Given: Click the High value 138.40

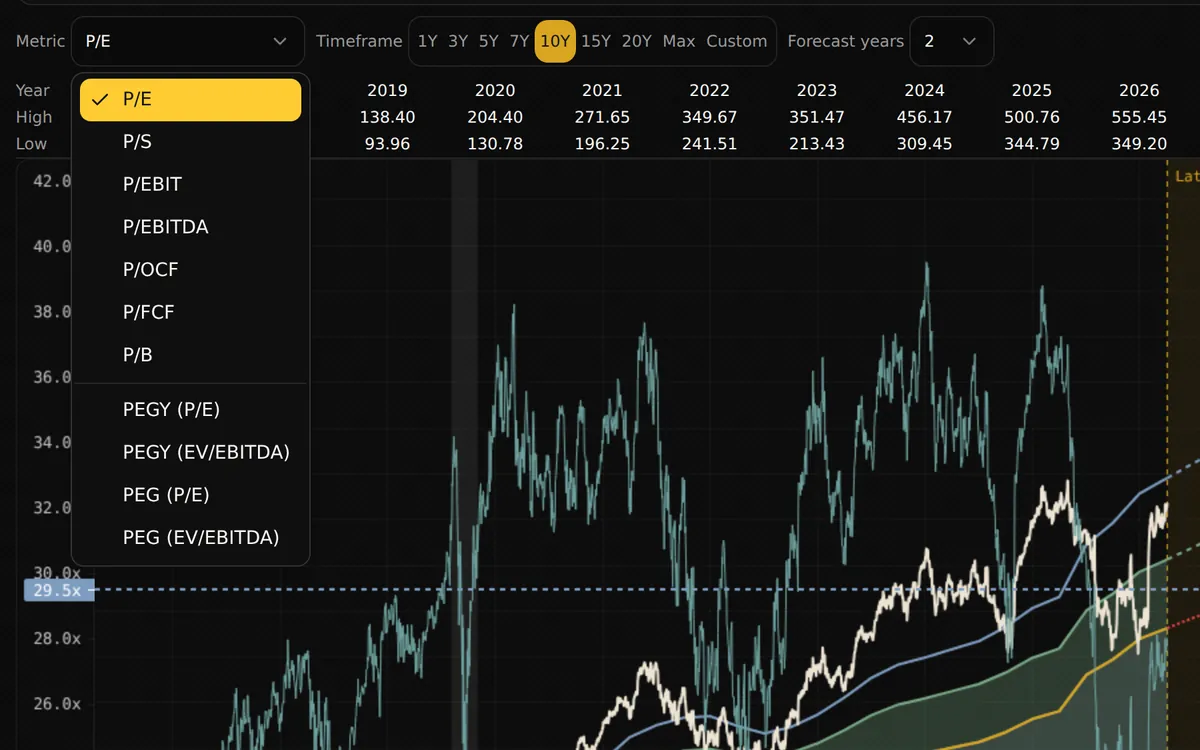Looking at the screenshot, I should click(x=387, y=117).
